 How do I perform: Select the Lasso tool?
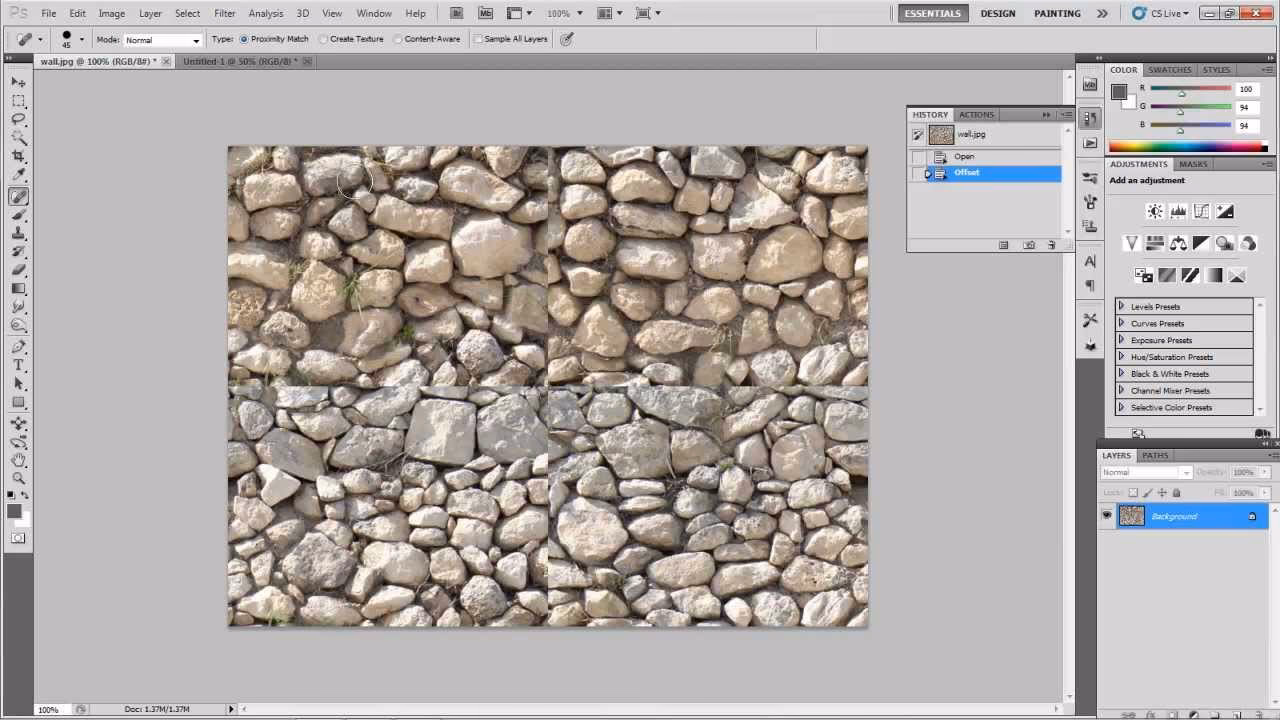[x=19, y=119]
